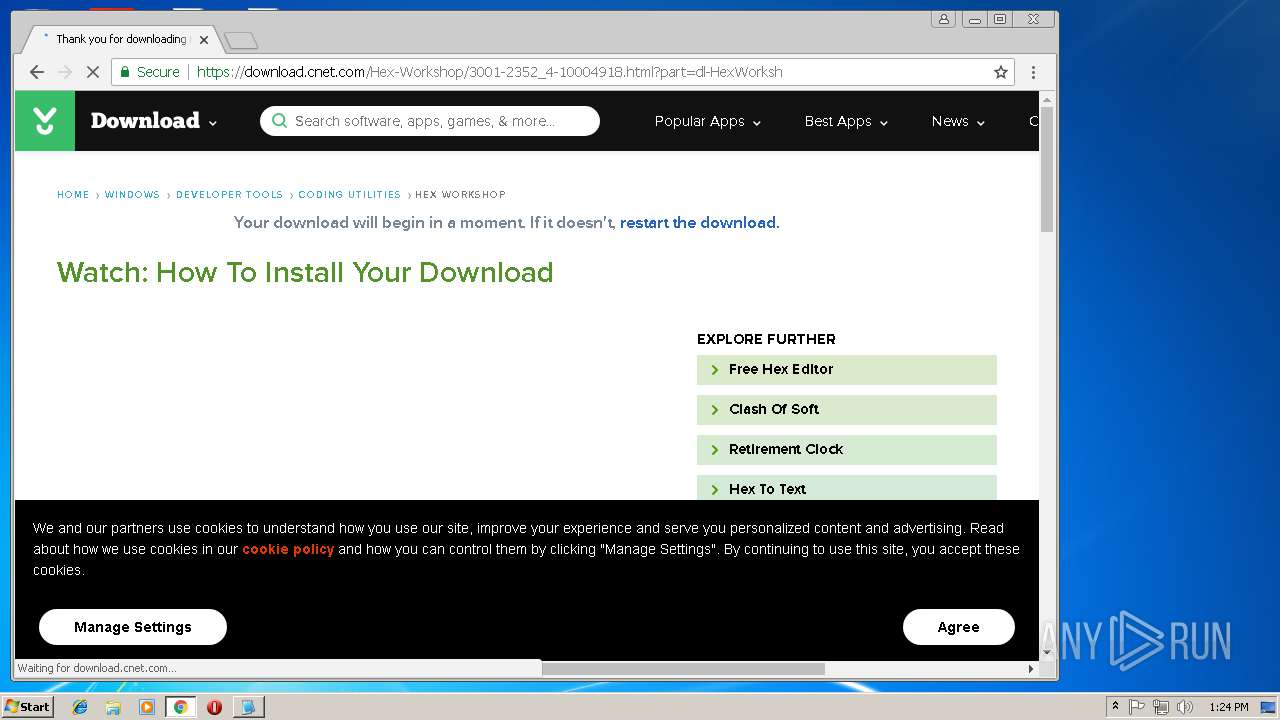Focus the software search field
1280x720 pixels.
click(430, 121)
